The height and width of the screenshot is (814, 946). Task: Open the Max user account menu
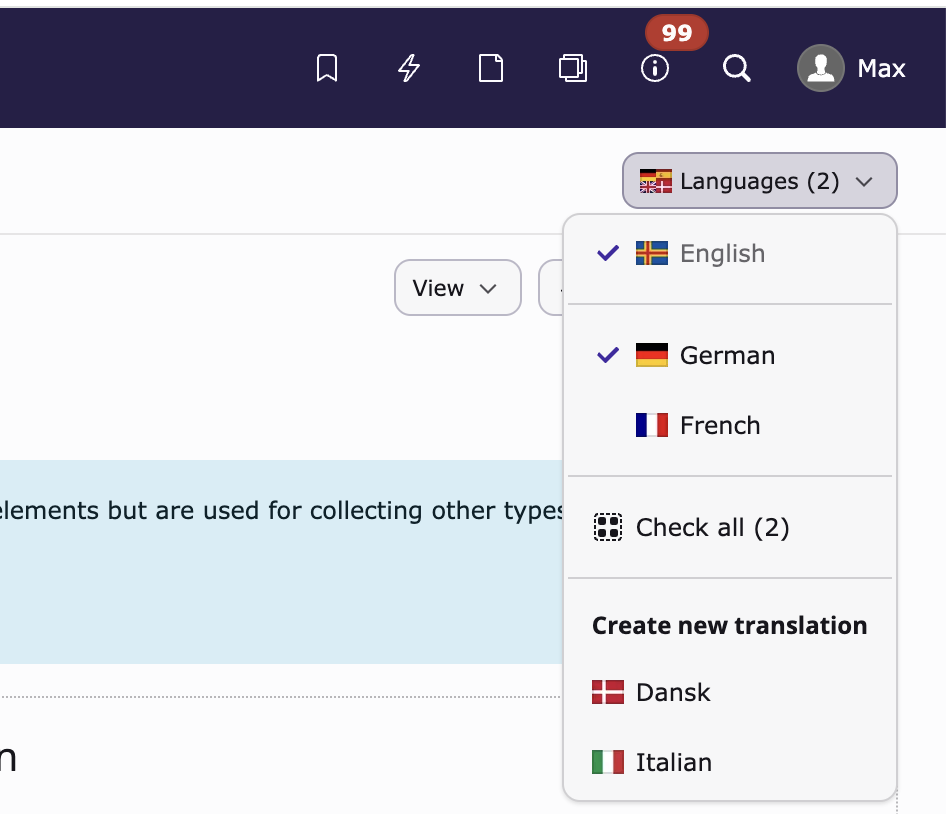(x=881, y=68)
